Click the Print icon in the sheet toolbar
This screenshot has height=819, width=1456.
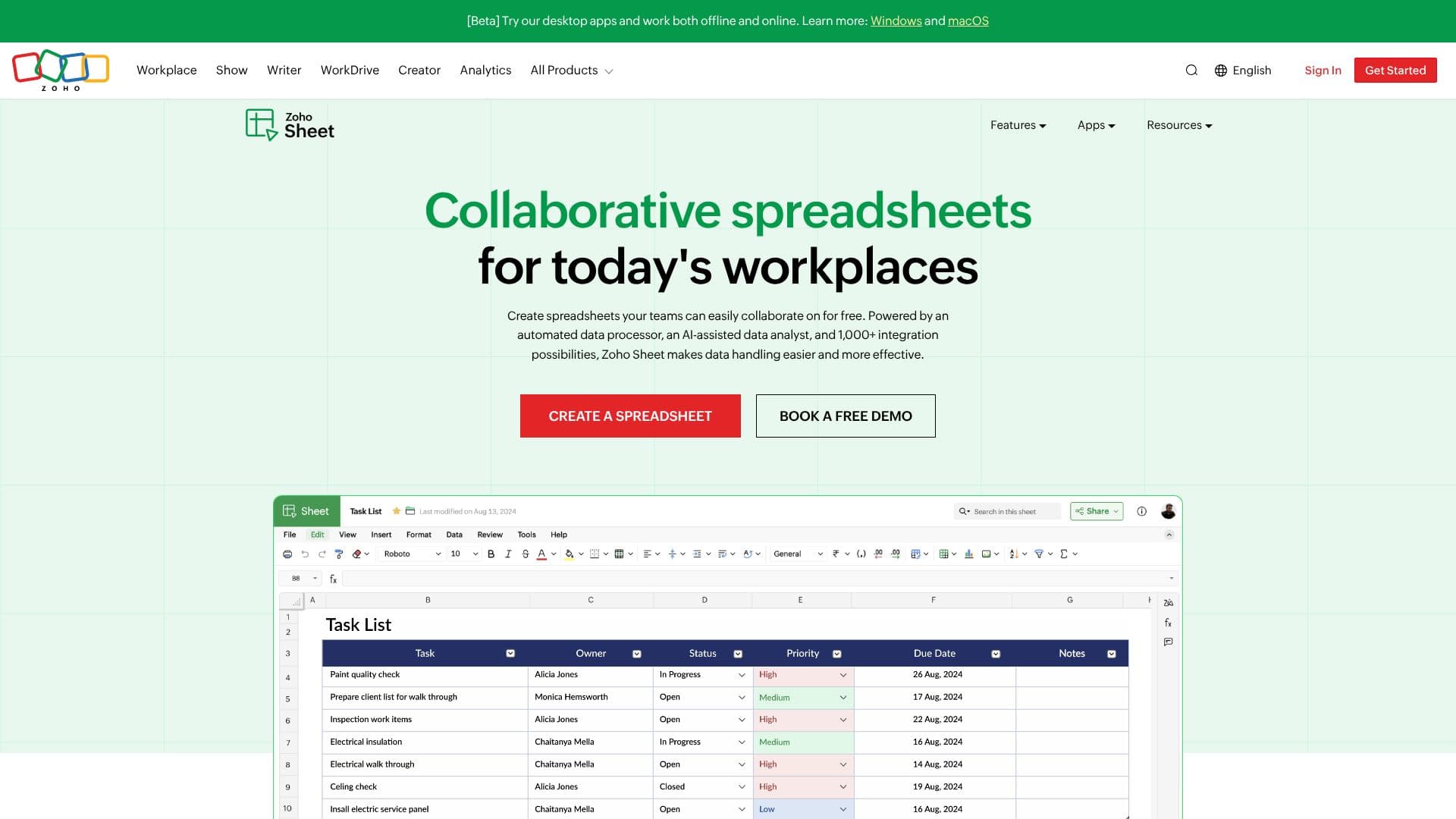pos(287,554)
